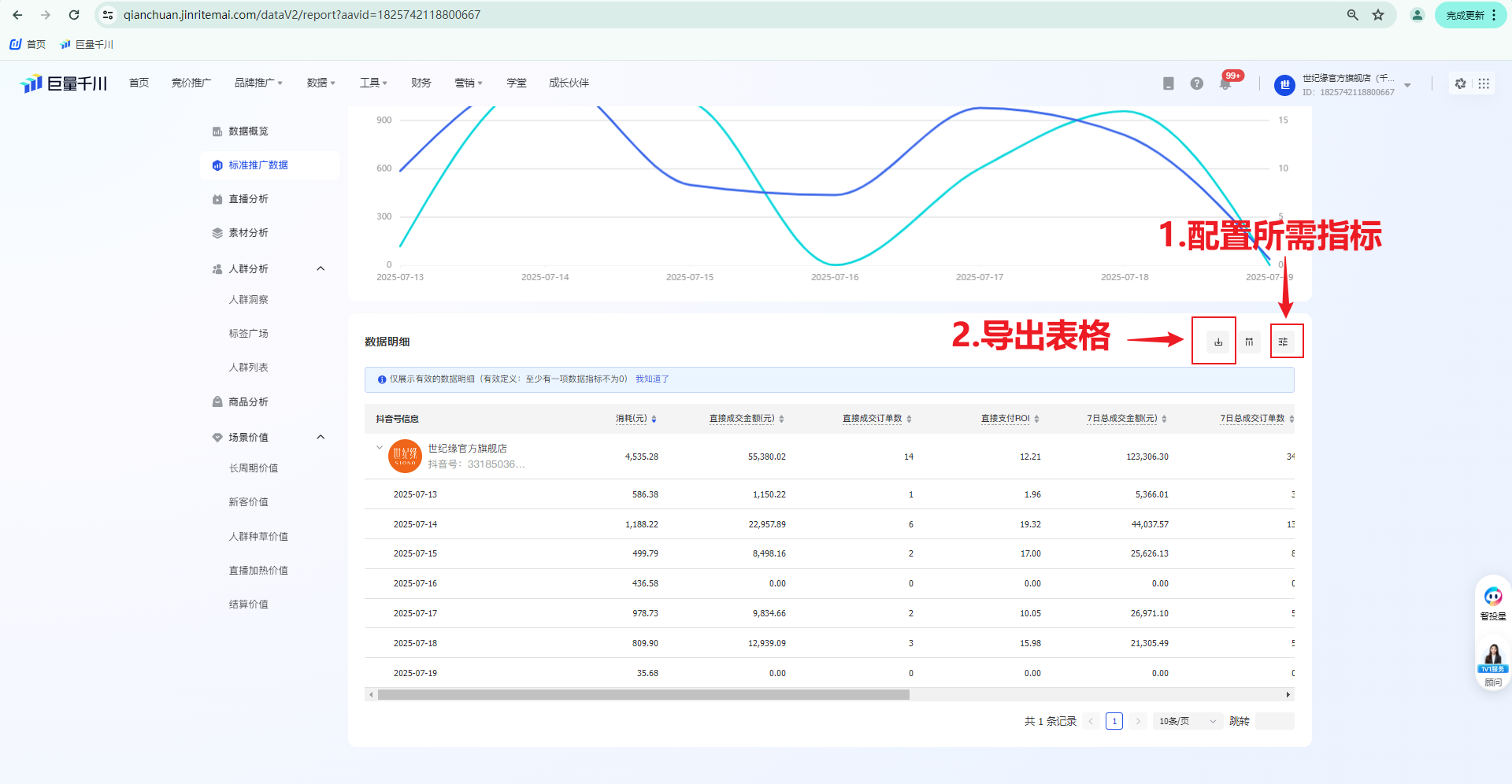Sort table by 消耗(元) column
Image resolution: width=1512 pixels, height=784 pixels.
coord(654,419)
